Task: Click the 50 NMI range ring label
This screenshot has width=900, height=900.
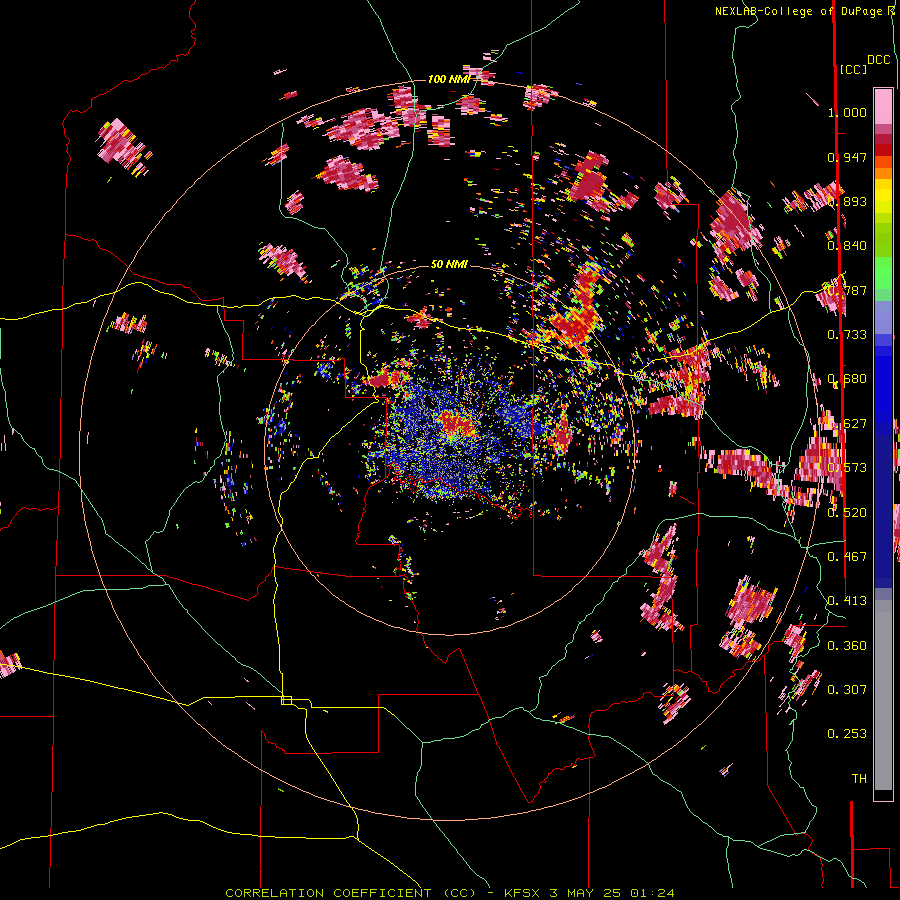Action: pos(449,264)
